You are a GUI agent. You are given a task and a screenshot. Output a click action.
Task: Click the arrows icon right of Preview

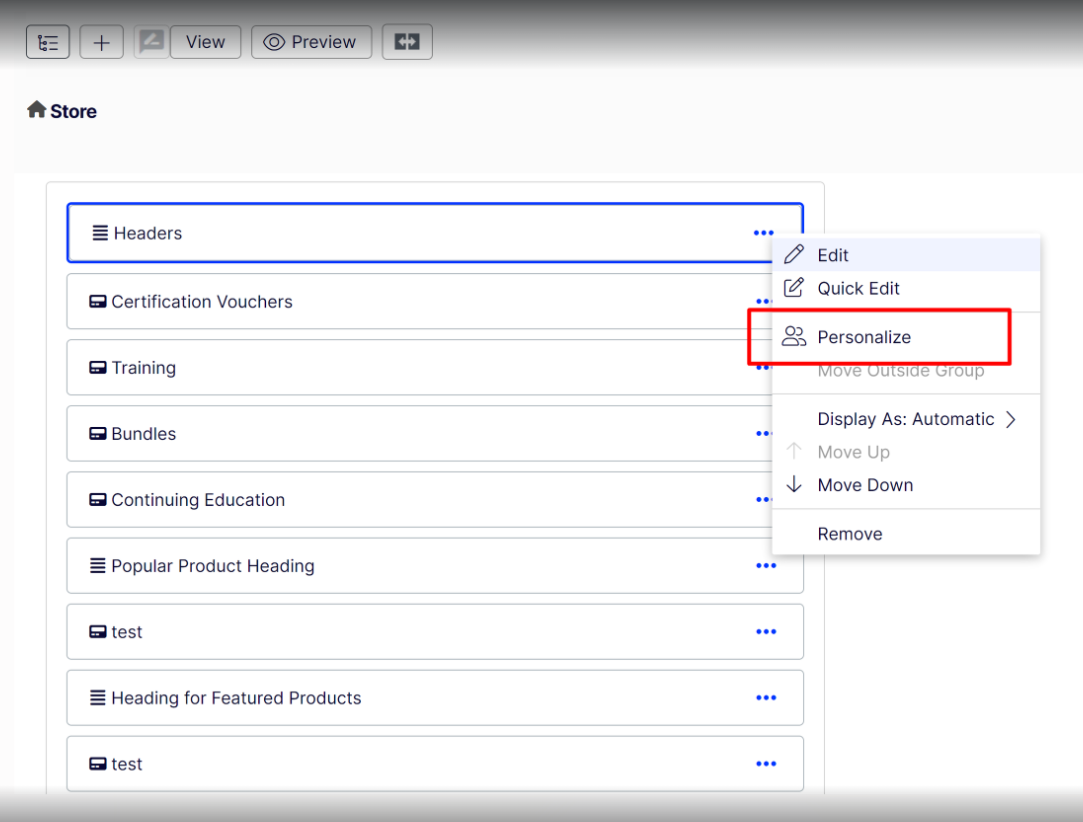[407, 42]
